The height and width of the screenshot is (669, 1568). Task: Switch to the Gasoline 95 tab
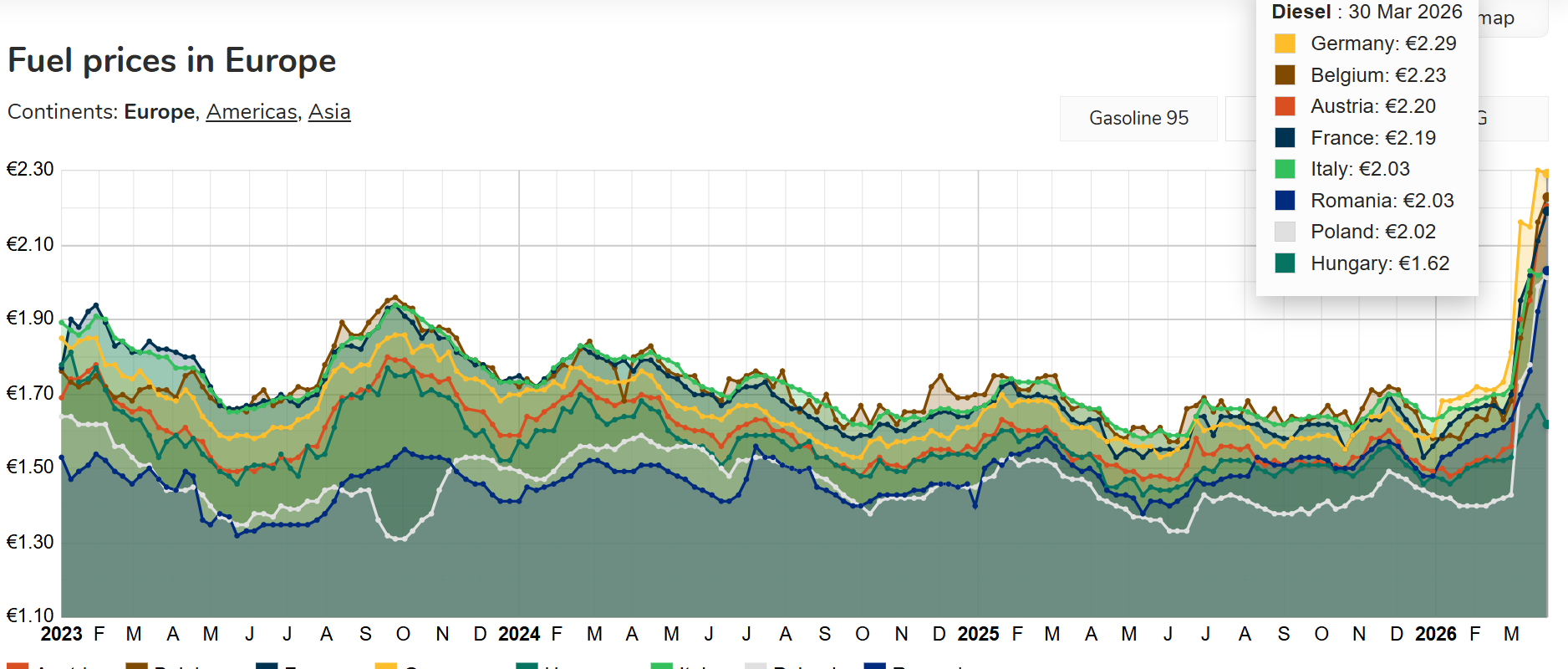coord(1138,118)
